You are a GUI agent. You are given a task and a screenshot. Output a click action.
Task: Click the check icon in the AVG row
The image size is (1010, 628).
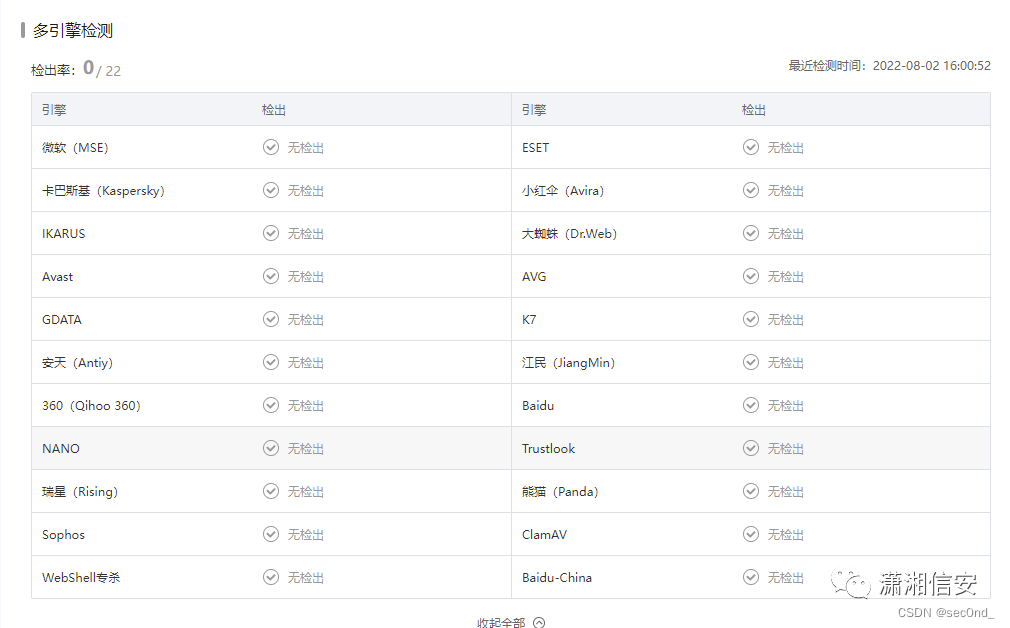coord(751,276)
